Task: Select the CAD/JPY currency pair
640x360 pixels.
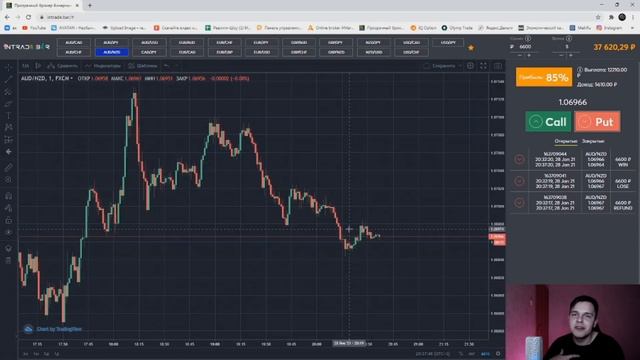Action: click(x=149, y=52)
